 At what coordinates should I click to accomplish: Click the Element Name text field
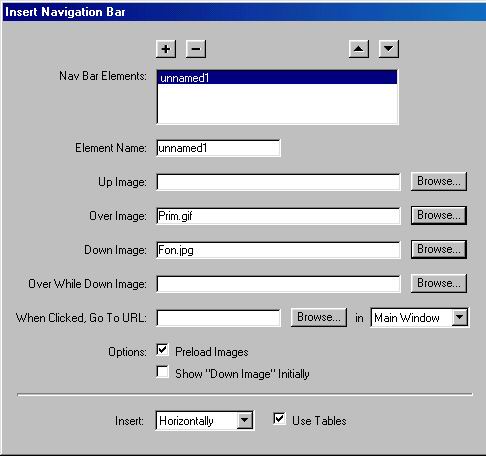(218, 148)
